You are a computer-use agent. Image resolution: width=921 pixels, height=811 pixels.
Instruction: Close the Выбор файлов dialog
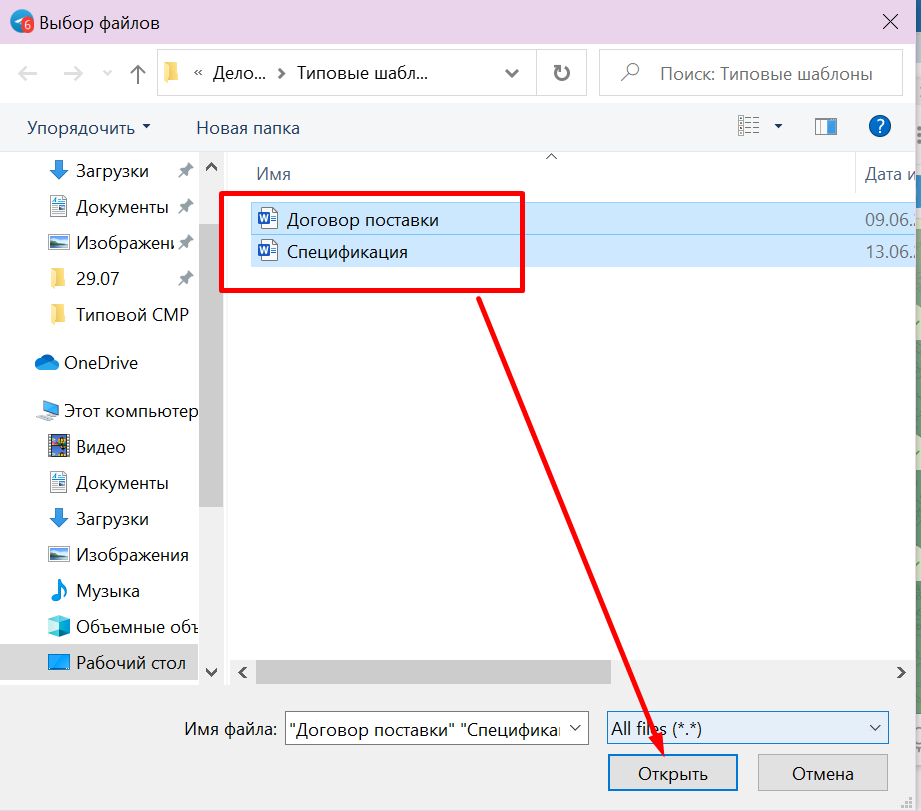click(x=890, y=22)
